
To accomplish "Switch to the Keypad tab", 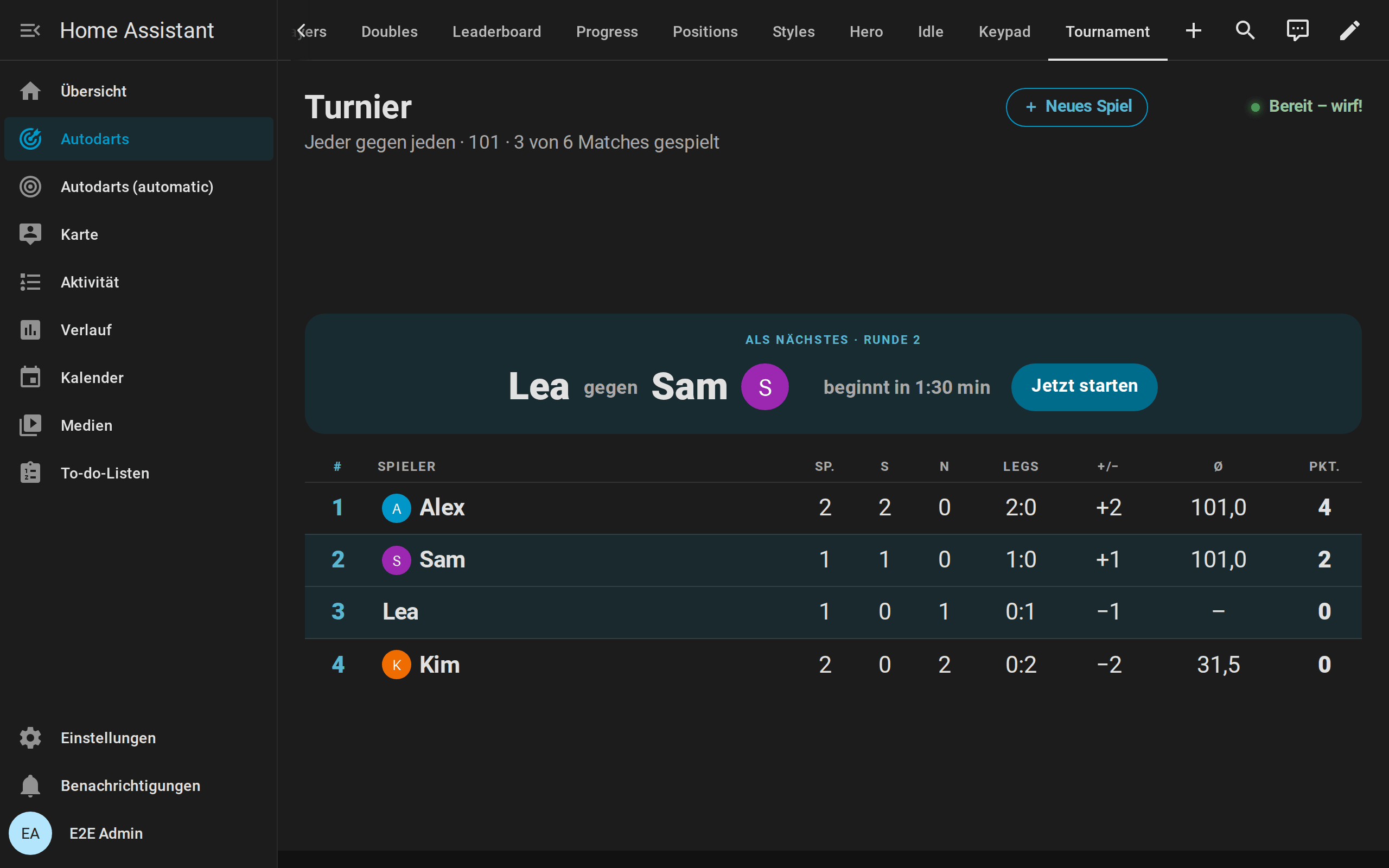I will (x=1004, y=31).
